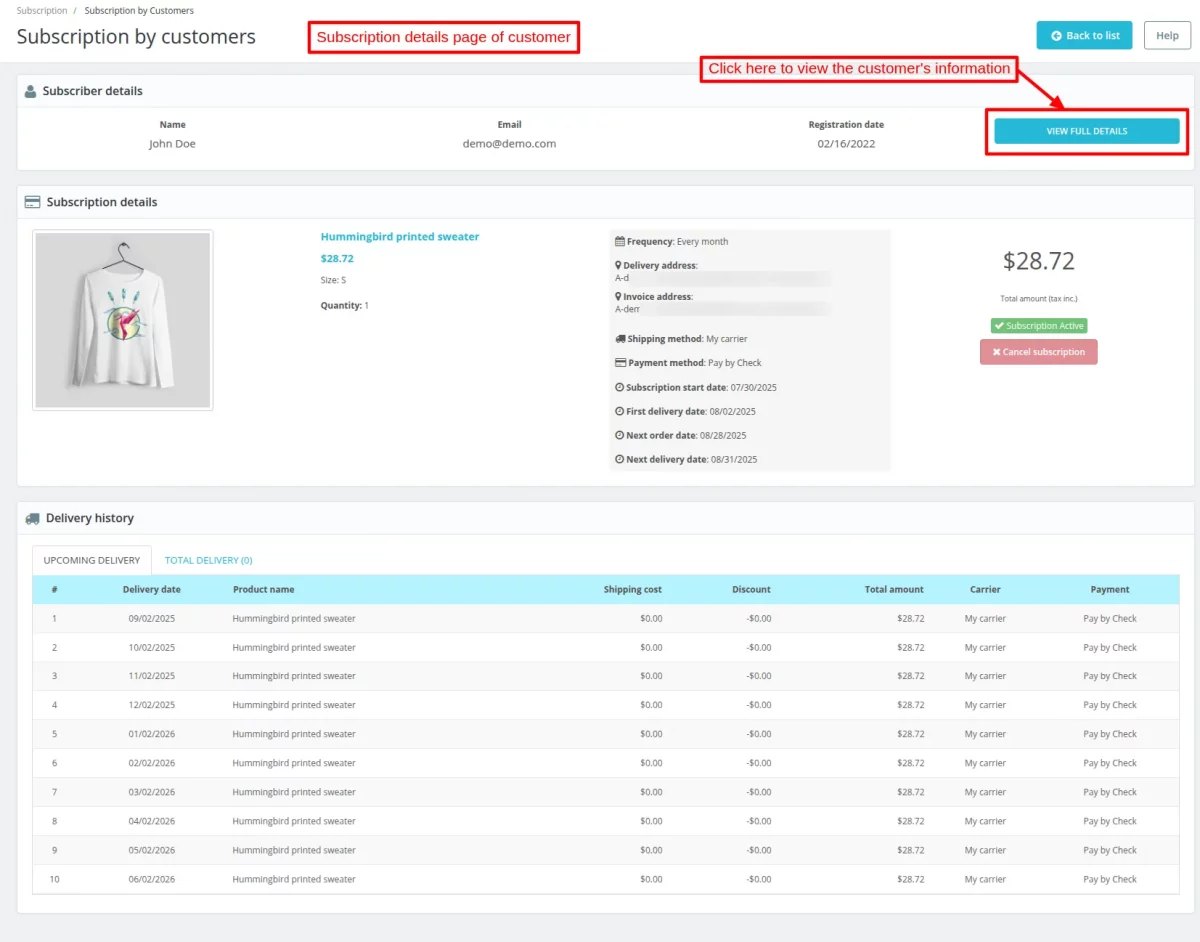Switch to the Total Delivery (0) tab

tap(208, 560)
